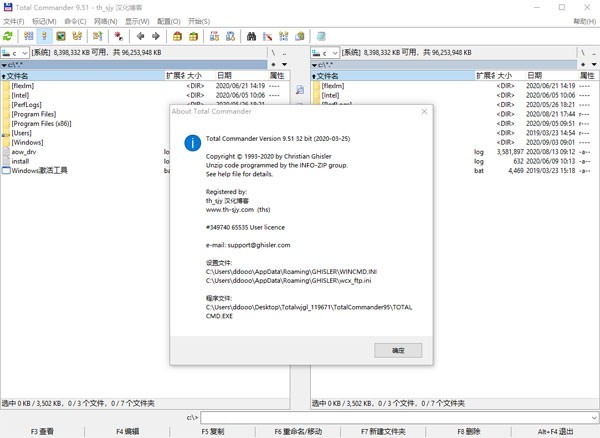Screen dimensions: 600x438
Task: Open the FTP connect icon
Action: point(214,36)
